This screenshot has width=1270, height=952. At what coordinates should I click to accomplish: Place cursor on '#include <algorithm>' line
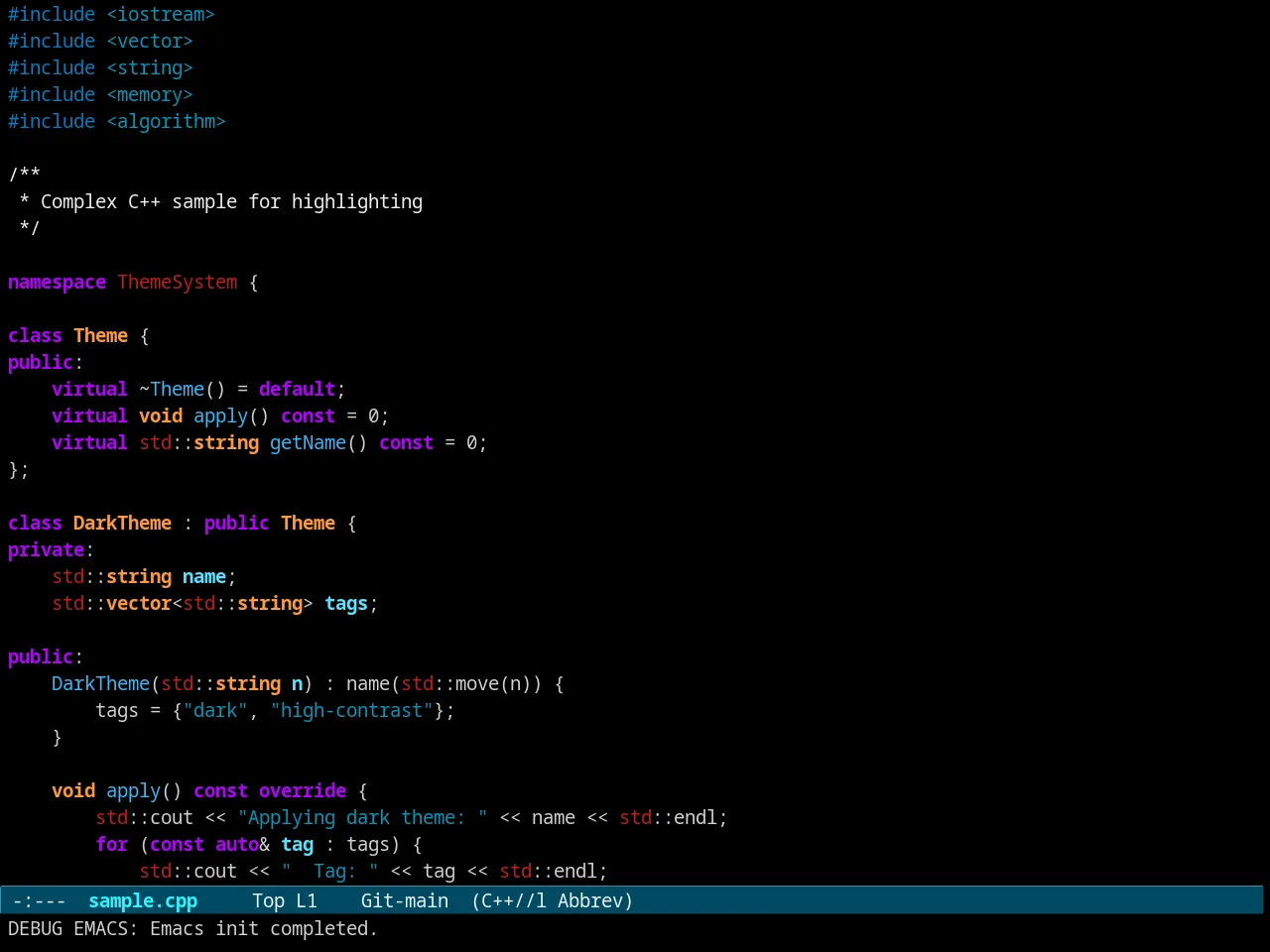[x=117, y=121]
